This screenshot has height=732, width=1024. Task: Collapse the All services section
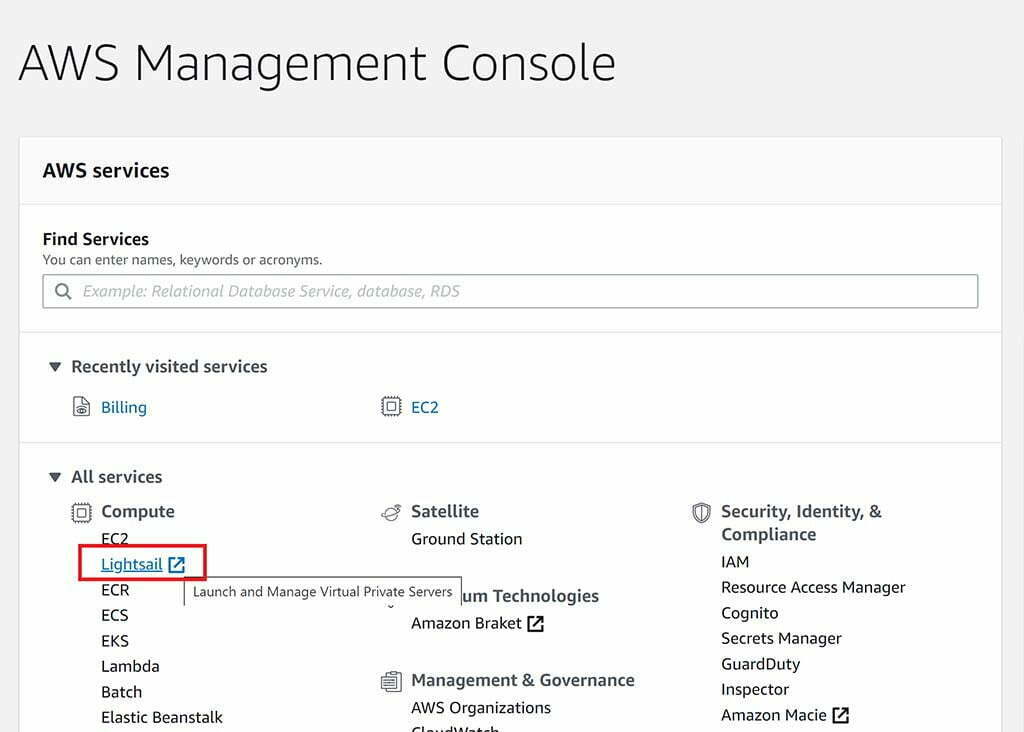point(55,477)
